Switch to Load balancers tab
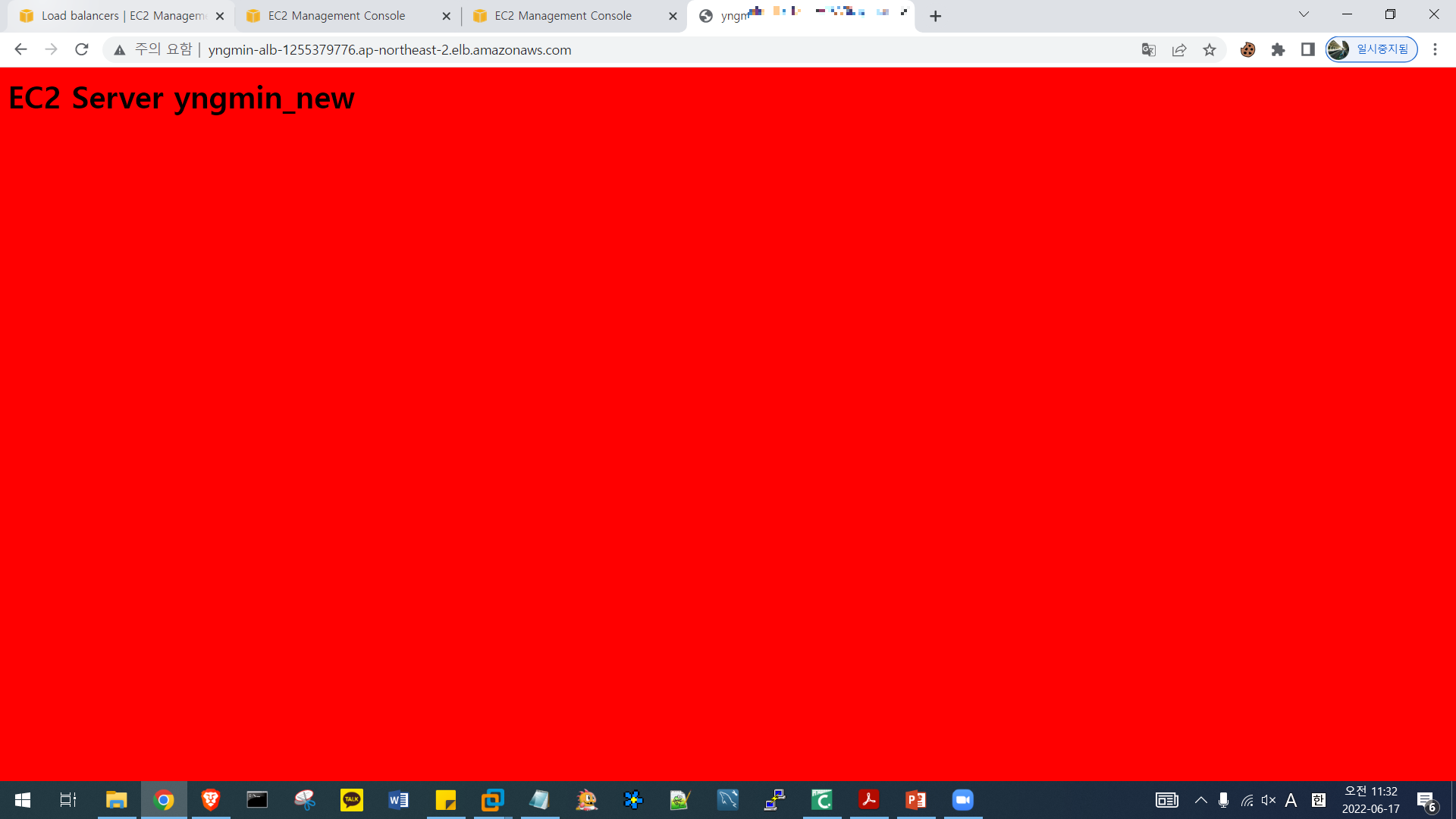Image resolution: width=1456 pixels, height=819 pixels. [114, 16]
